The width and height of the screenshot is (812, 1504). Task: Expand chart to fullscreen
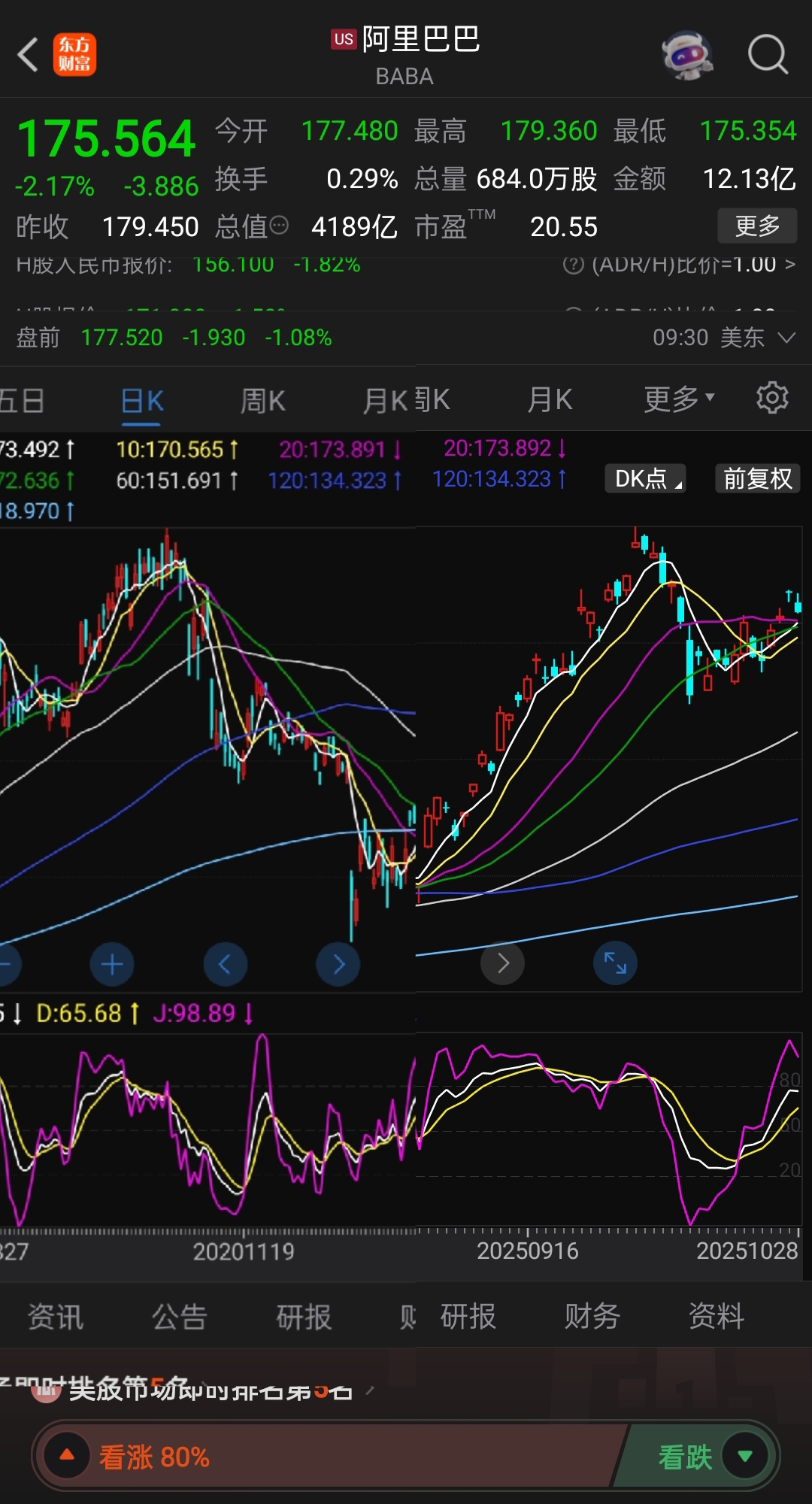click(x=615, y=963)
